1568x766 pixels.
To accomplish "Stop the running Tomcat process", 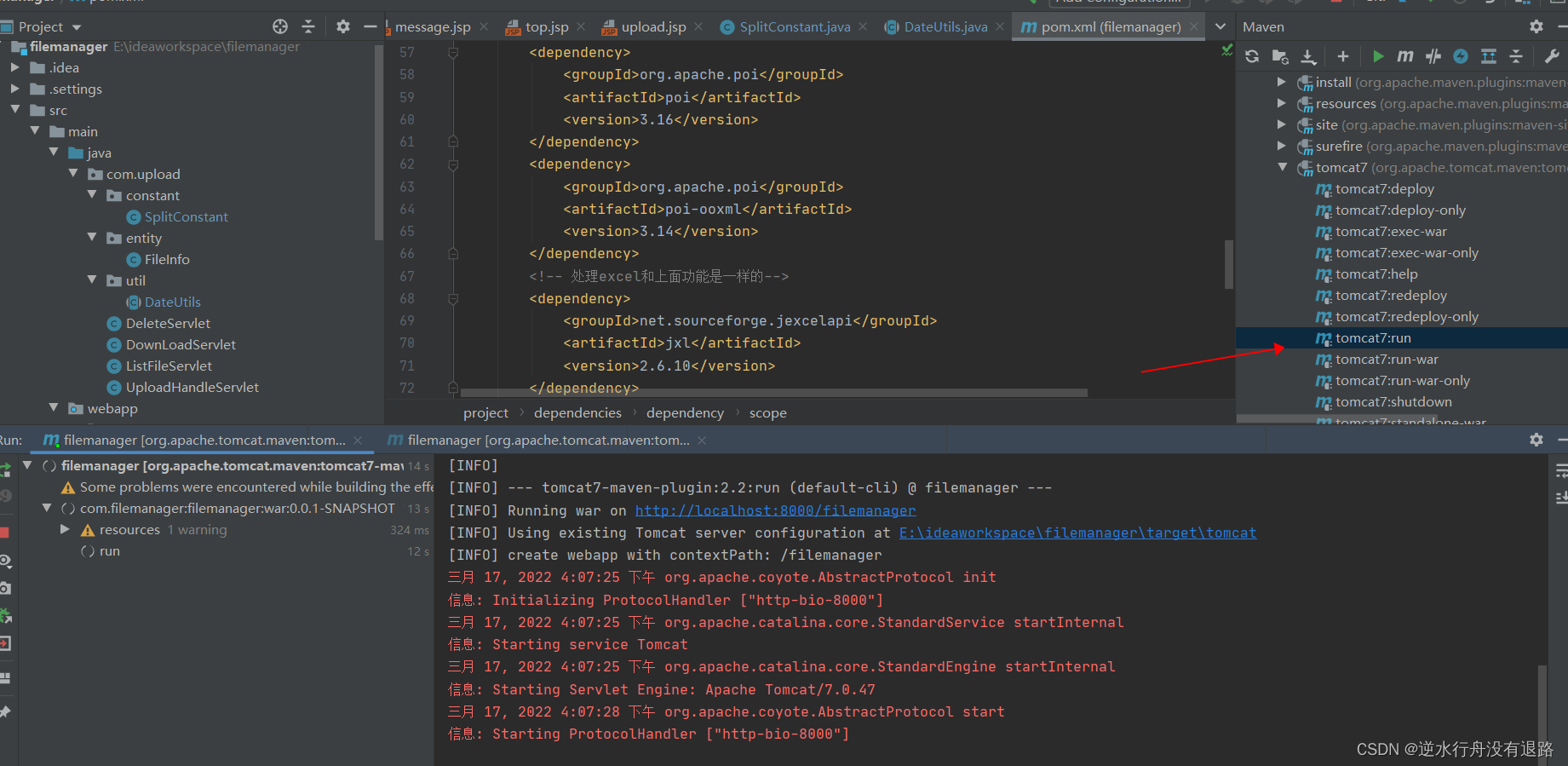I will click(4, 532).
